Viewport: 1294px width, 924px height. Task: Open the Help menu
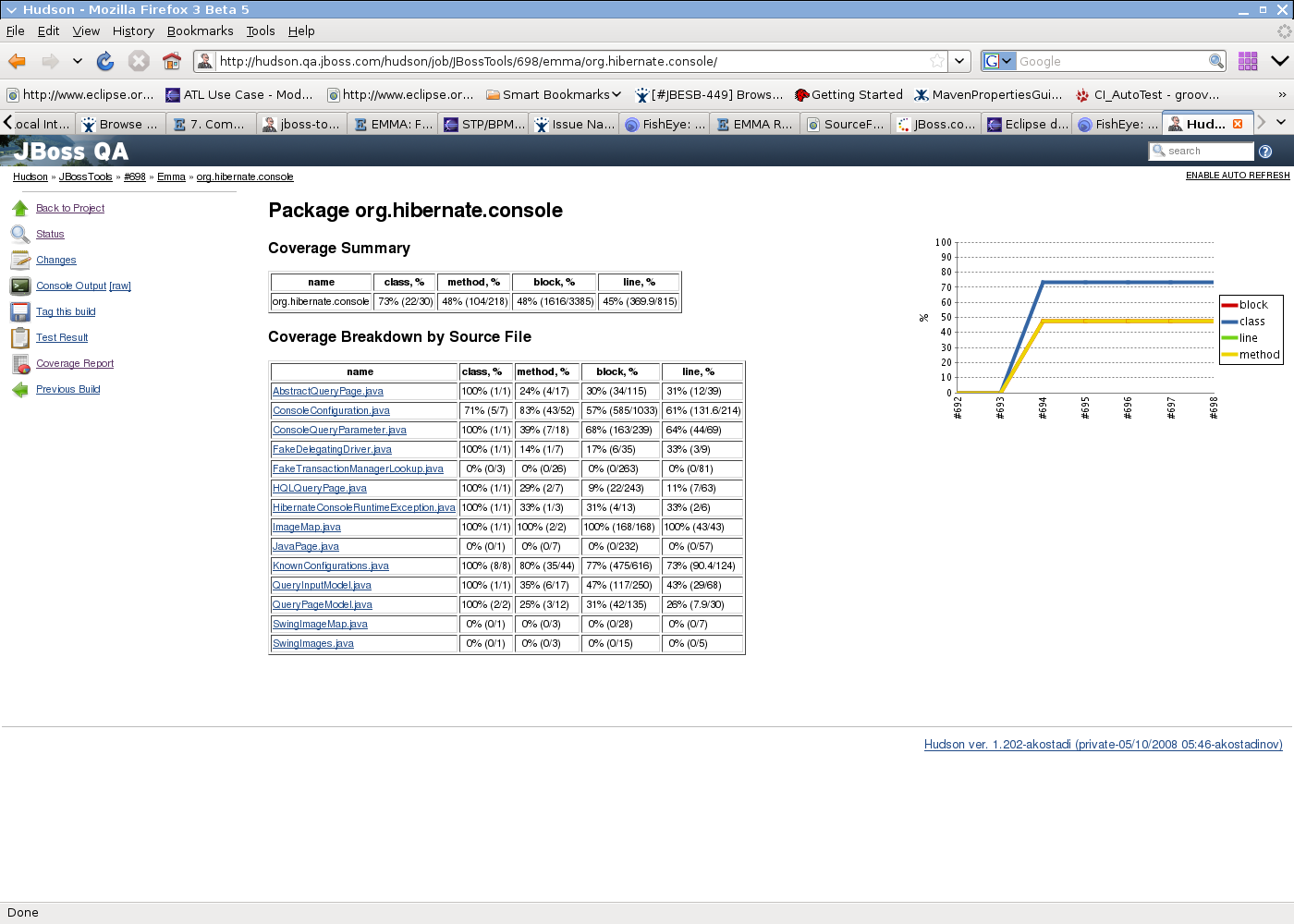pyautogui.click(x=301, y=30)
